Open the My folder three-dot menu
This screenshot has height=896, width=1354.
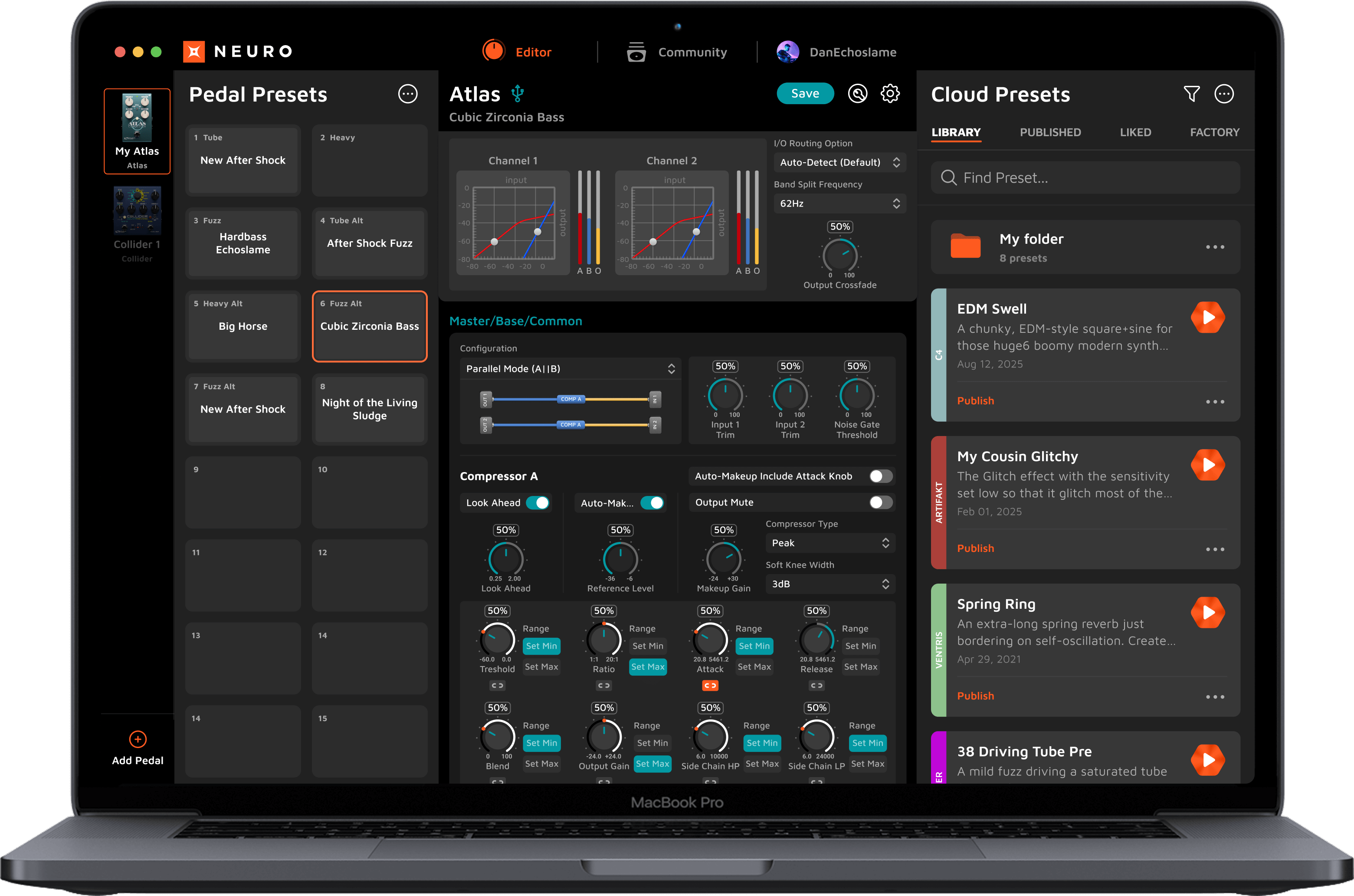(x=1215, y=247)
